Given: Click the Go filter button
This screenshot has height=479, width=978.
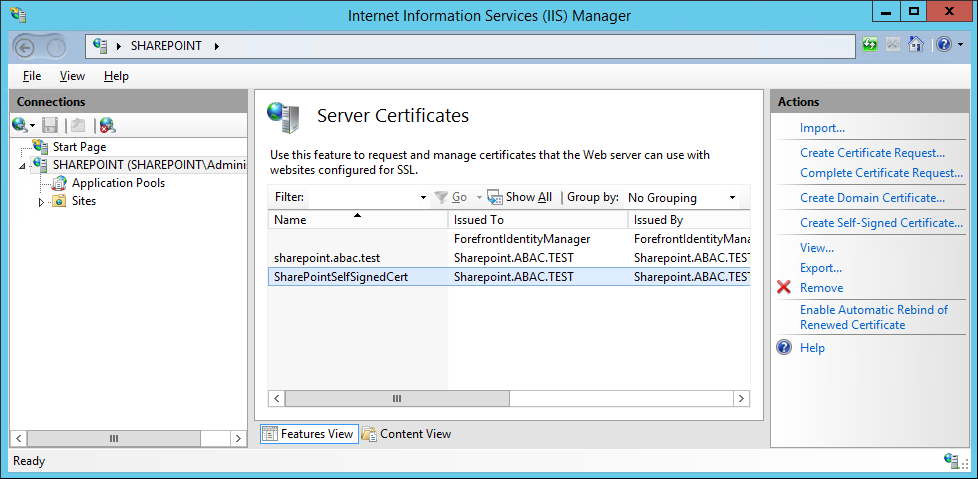Looking at the screenshot, I should (x=451, y=197).
